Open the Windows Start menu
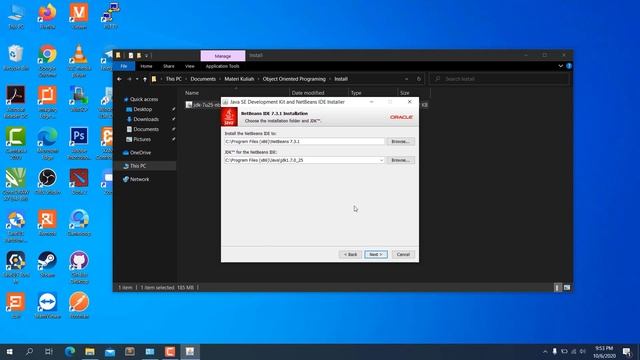 click(x=9, y=351)
